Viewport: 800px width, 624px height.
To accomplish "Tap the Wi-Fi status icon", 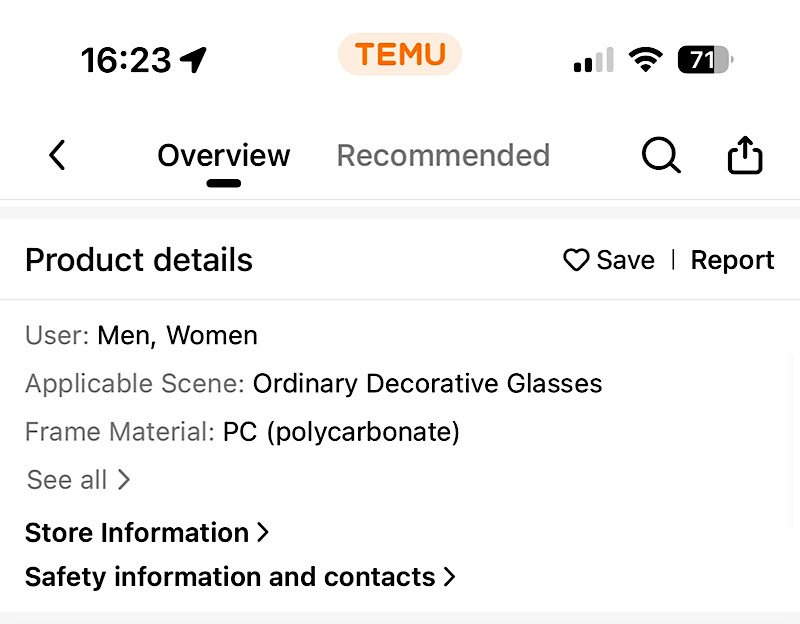I will [647, 60].
